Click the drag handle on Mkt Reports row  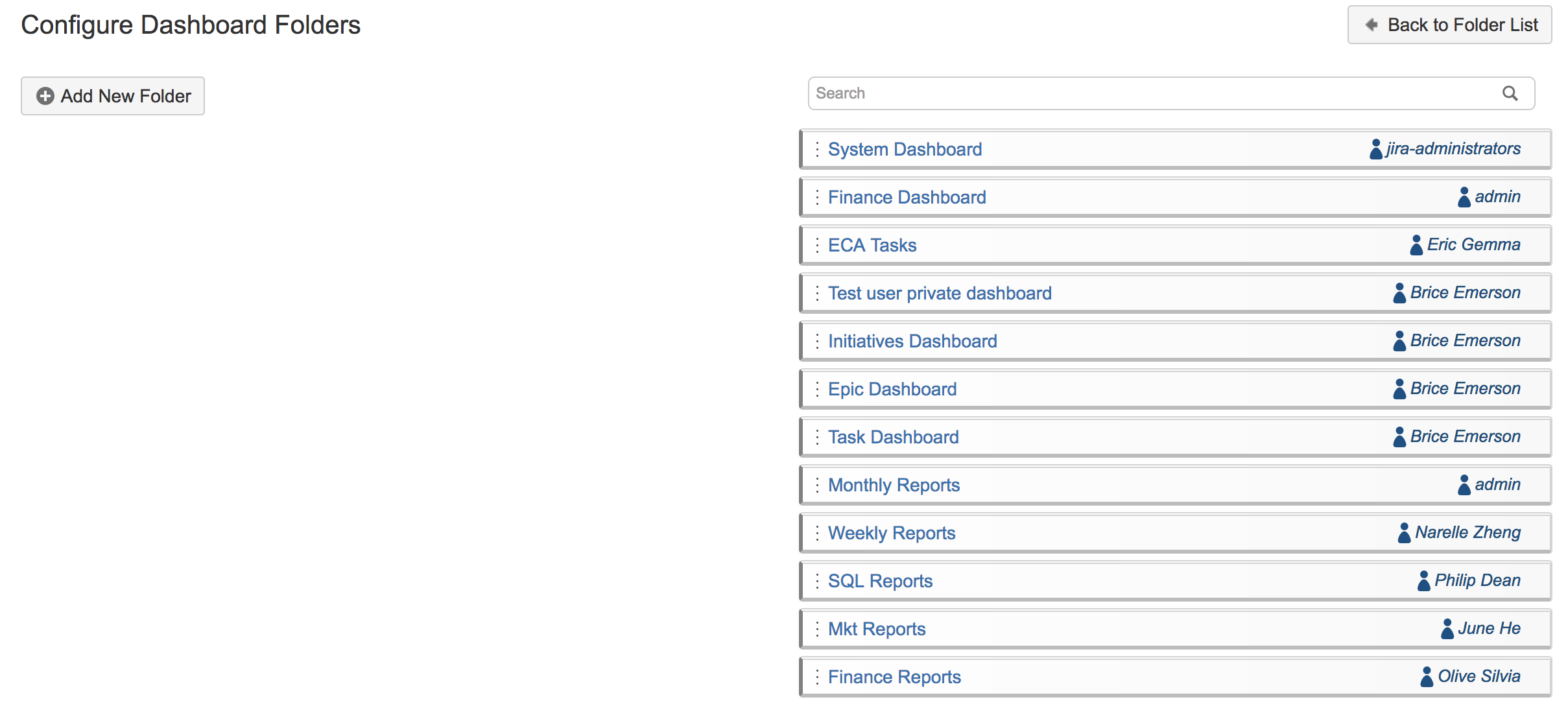point(816,629)
